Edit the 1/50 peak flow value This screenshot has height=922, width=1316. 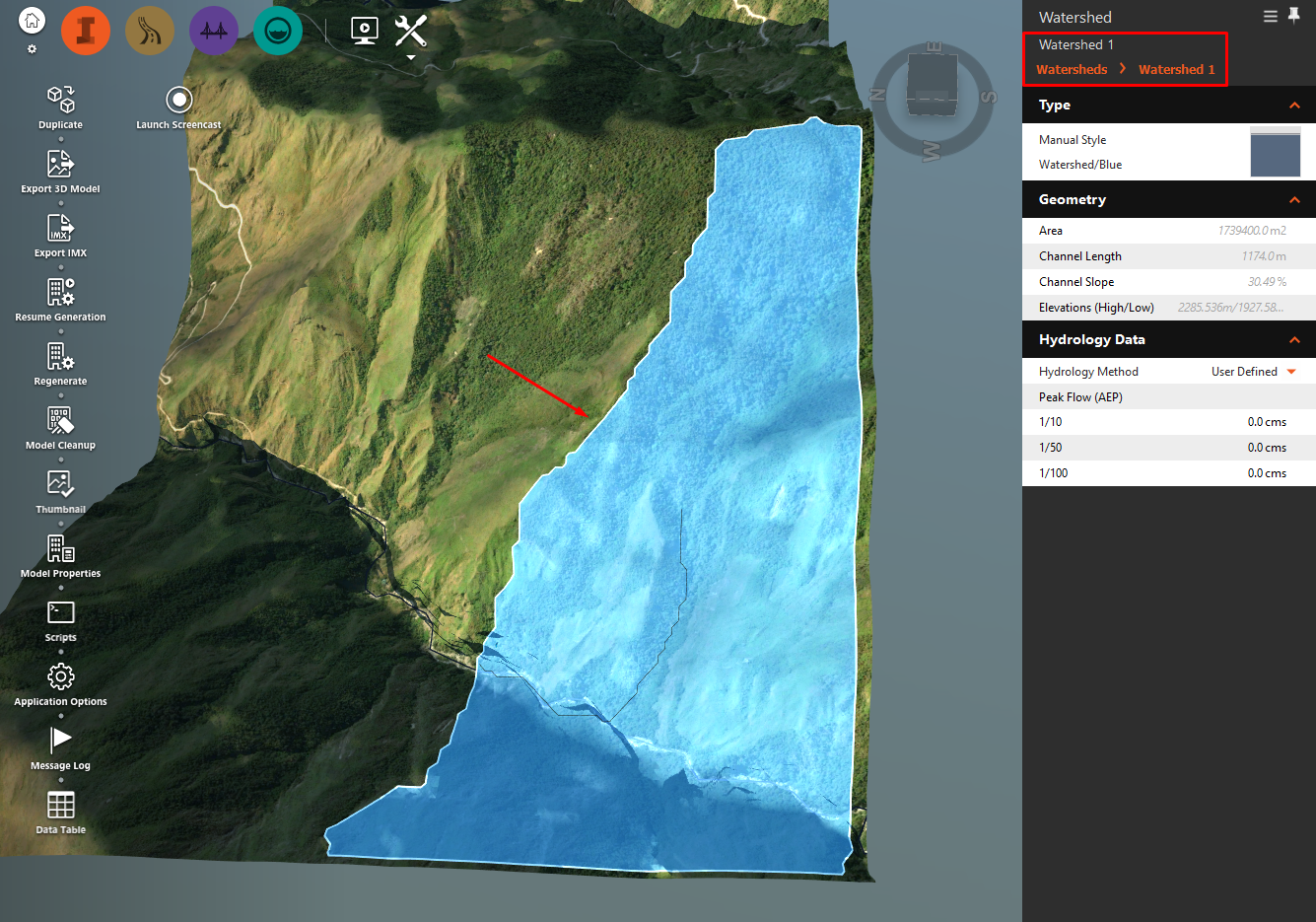click(1267, 448)
